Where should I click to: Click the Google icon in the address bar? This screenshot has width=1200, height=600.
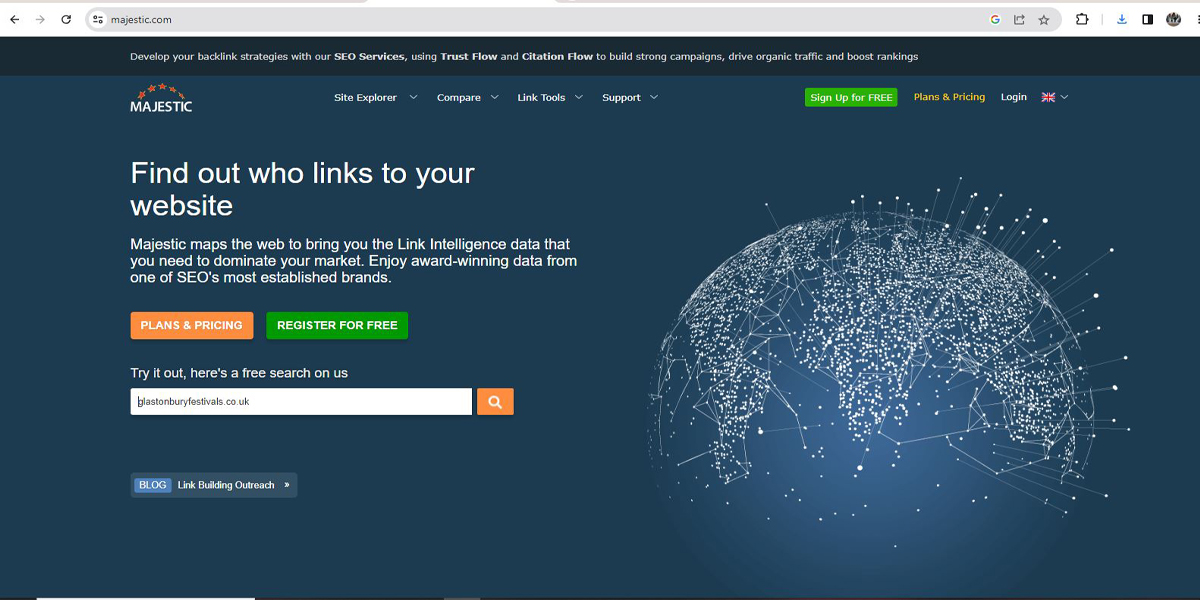pyautogui.click(x=995, y=19)
